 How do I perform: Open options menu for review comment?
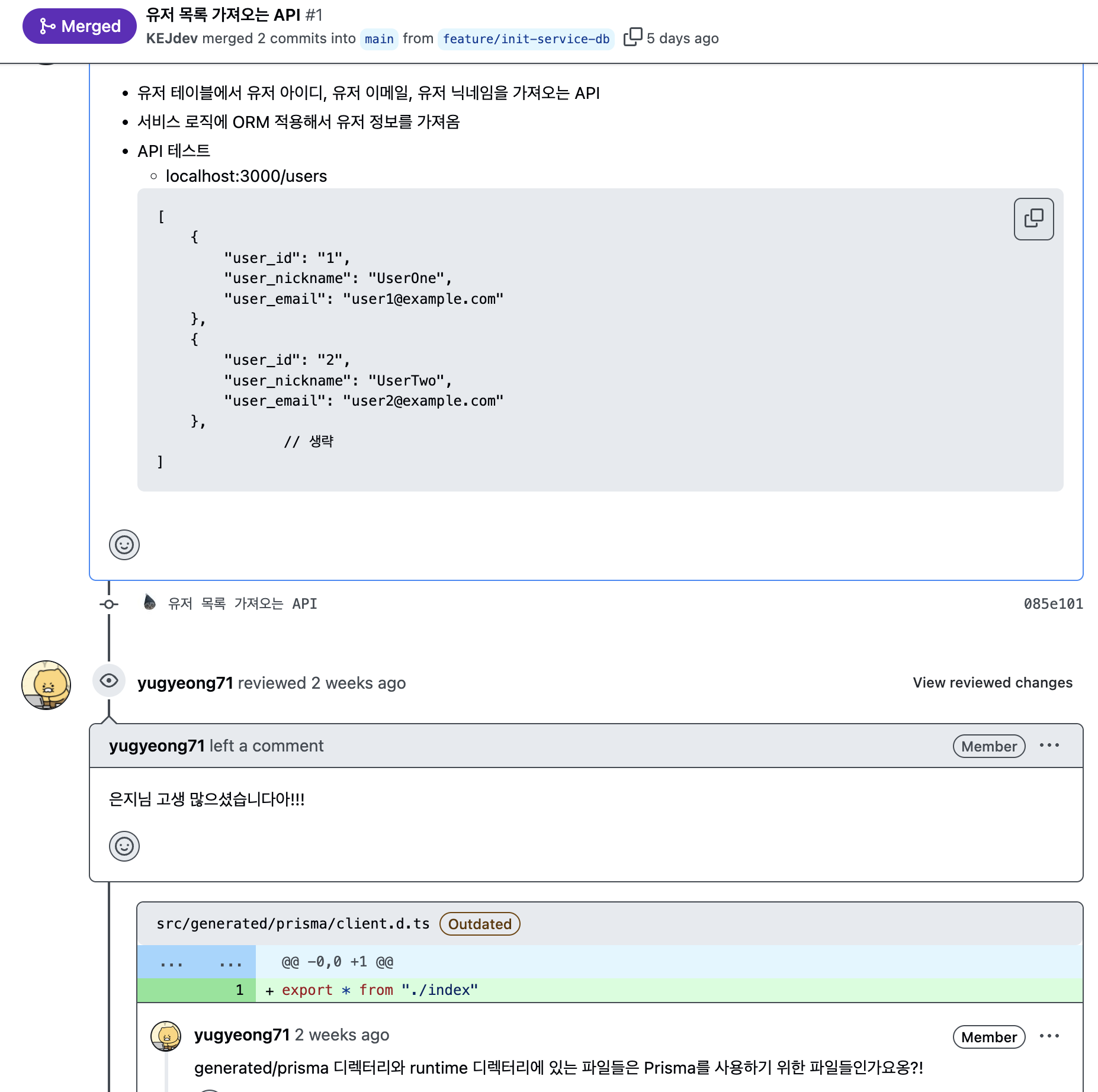point(1049,746)
